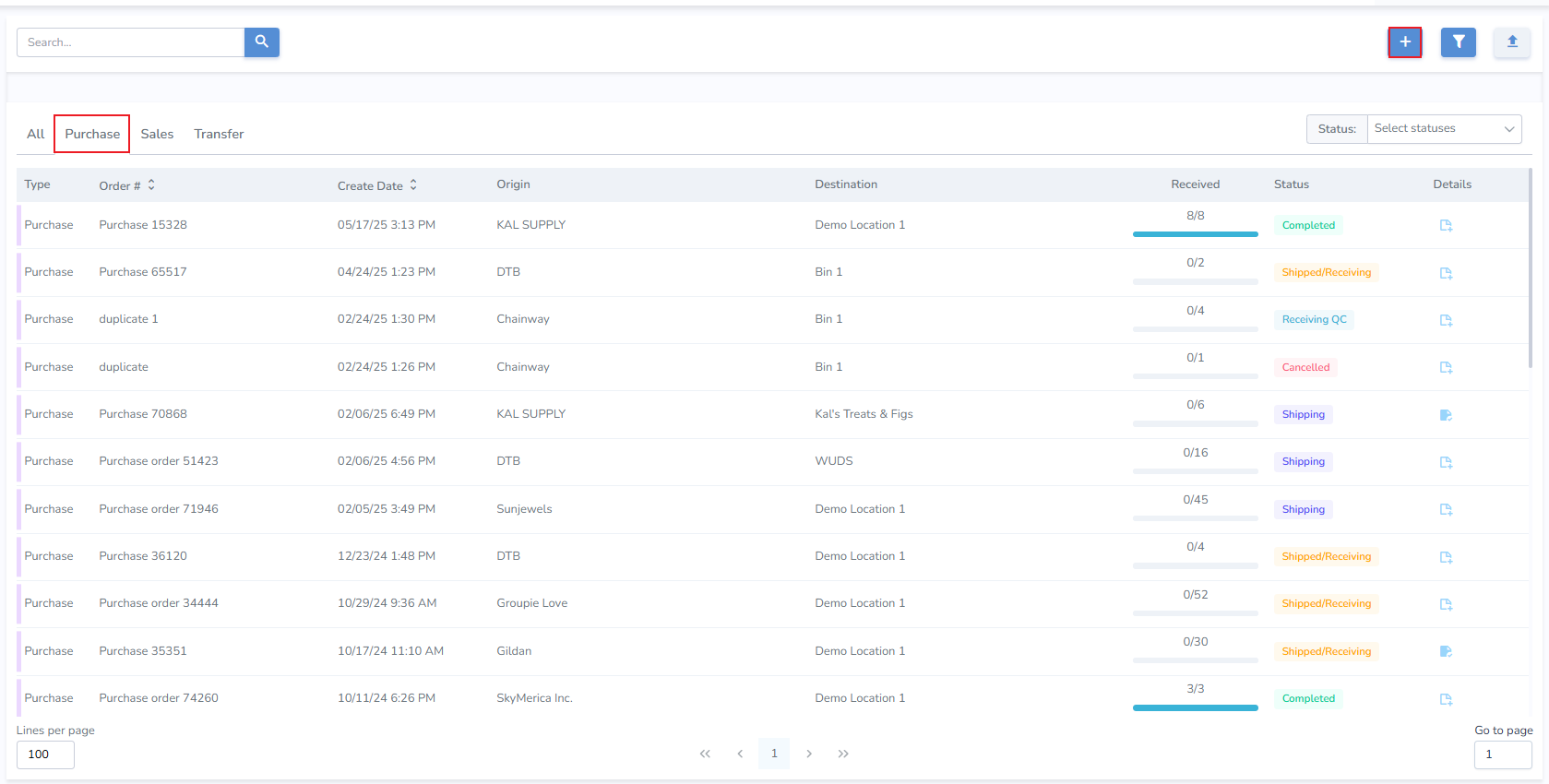Viewport: 1549px width, 784px height.
Task: Open details icon for duplicate 1 order
Action: point(1446,320)
